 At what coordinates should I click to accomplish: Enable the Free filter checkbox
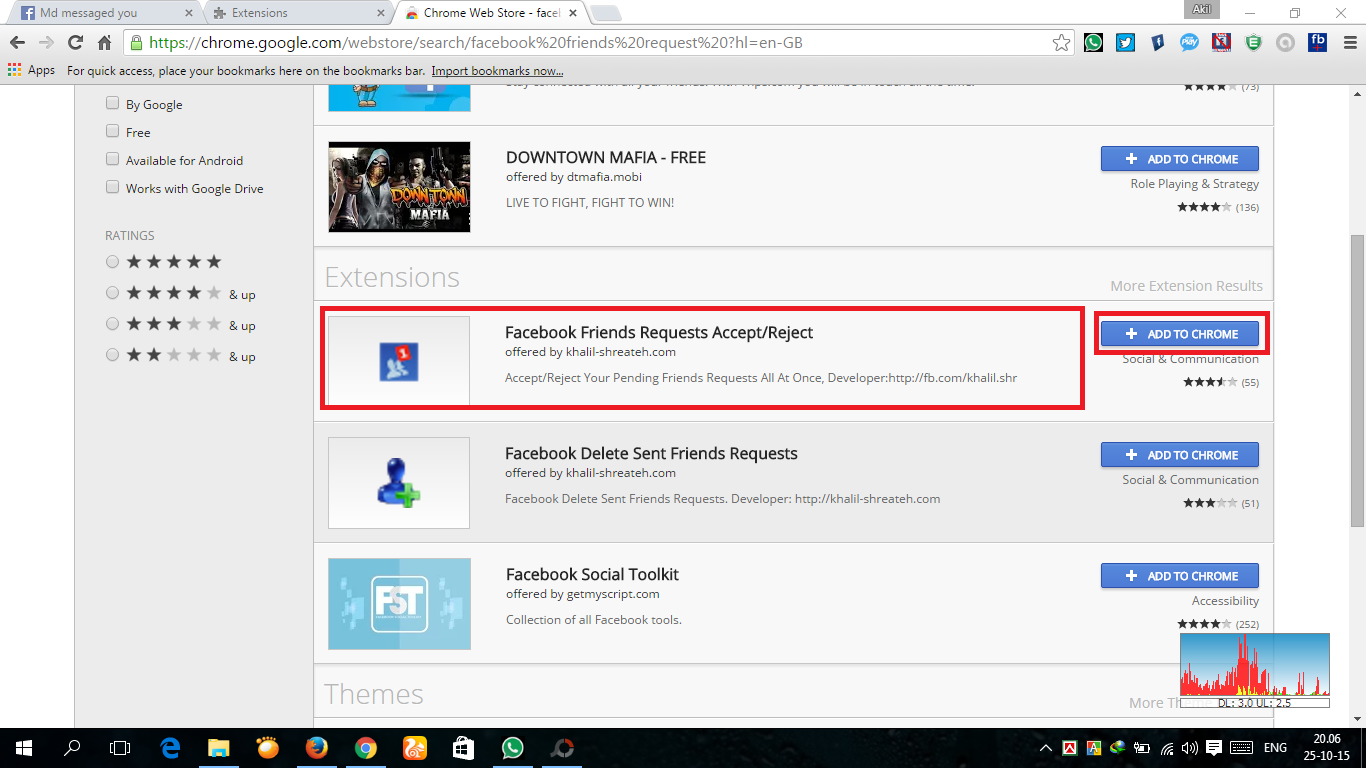point(113,132)
